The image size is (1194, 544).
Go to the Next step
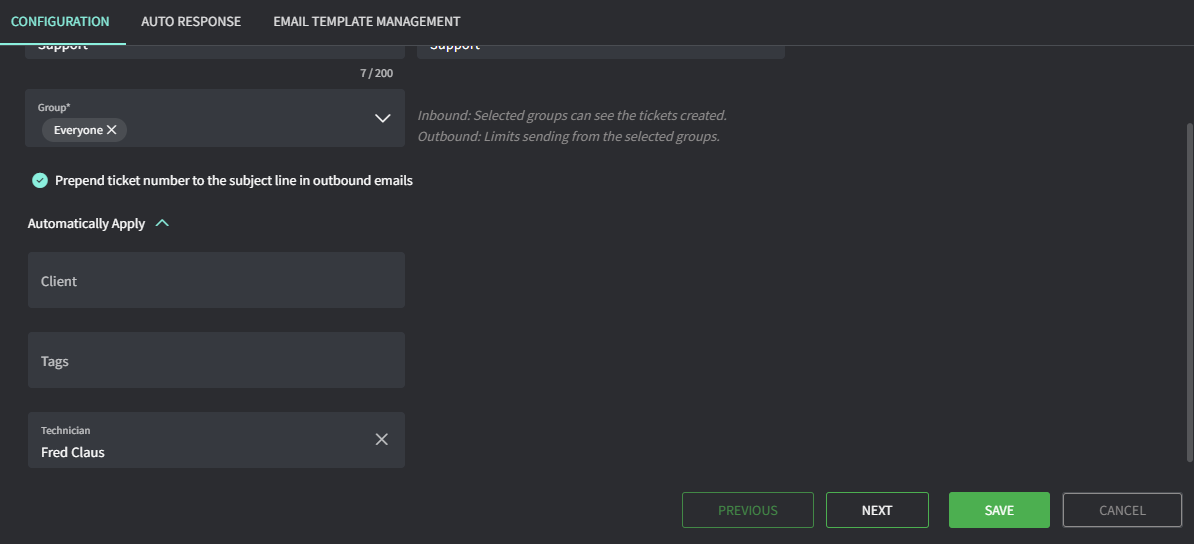(877, 510)
